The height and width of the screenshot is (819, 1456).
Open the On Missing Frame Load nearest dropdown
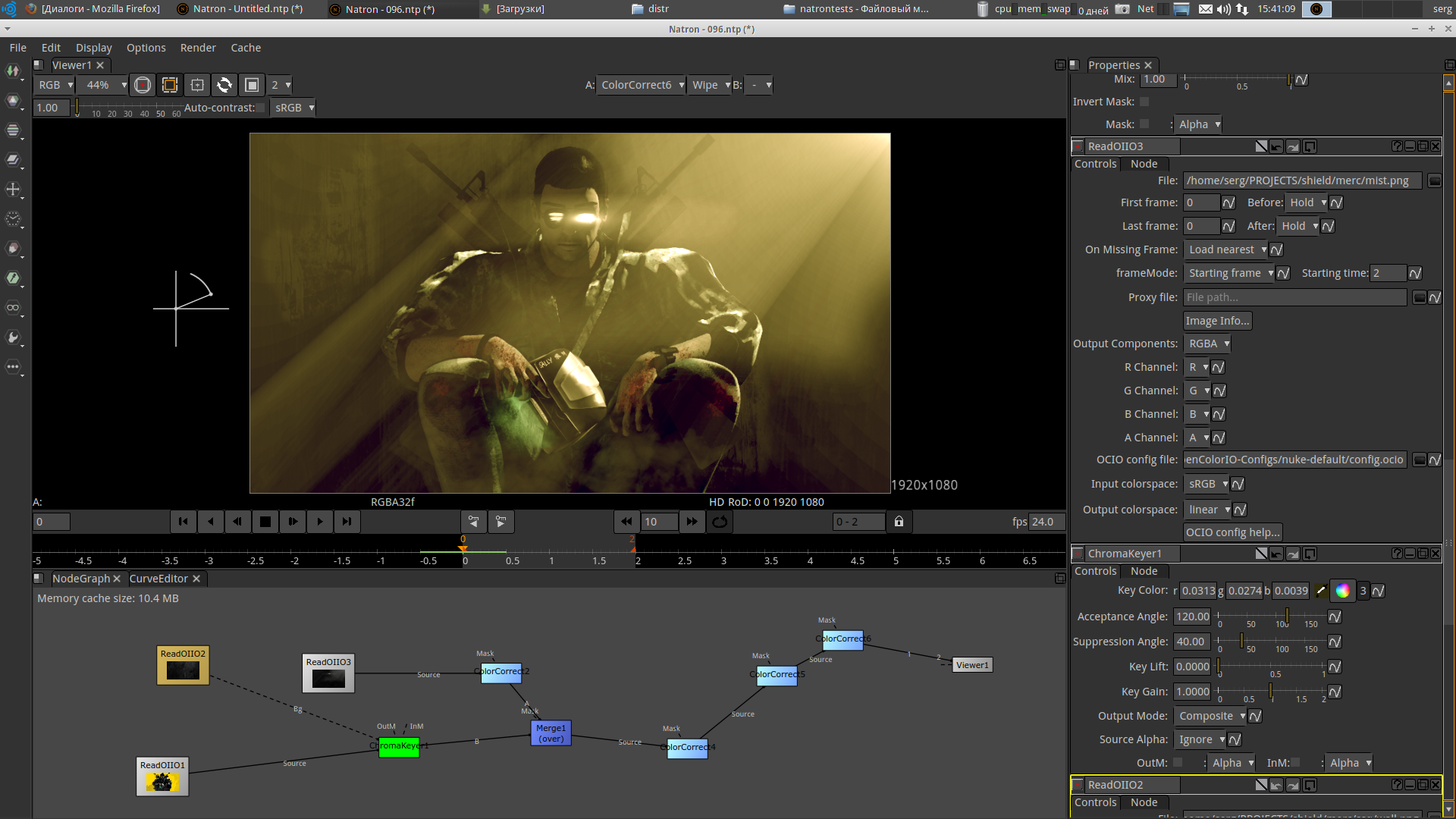[x=1225, y=249]
